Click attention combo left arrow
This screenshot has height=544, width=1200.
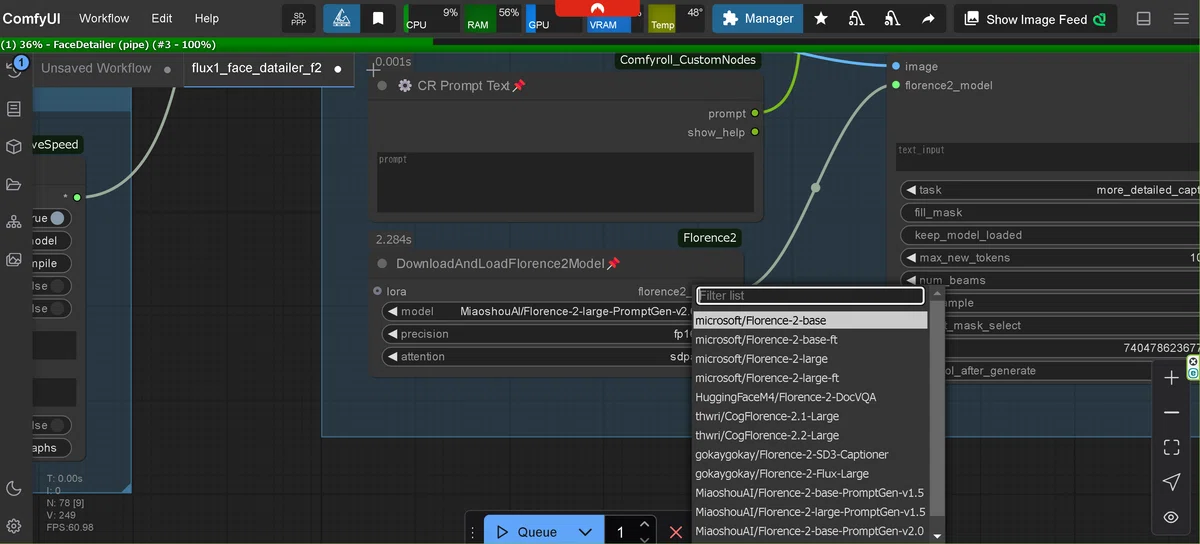392,357
